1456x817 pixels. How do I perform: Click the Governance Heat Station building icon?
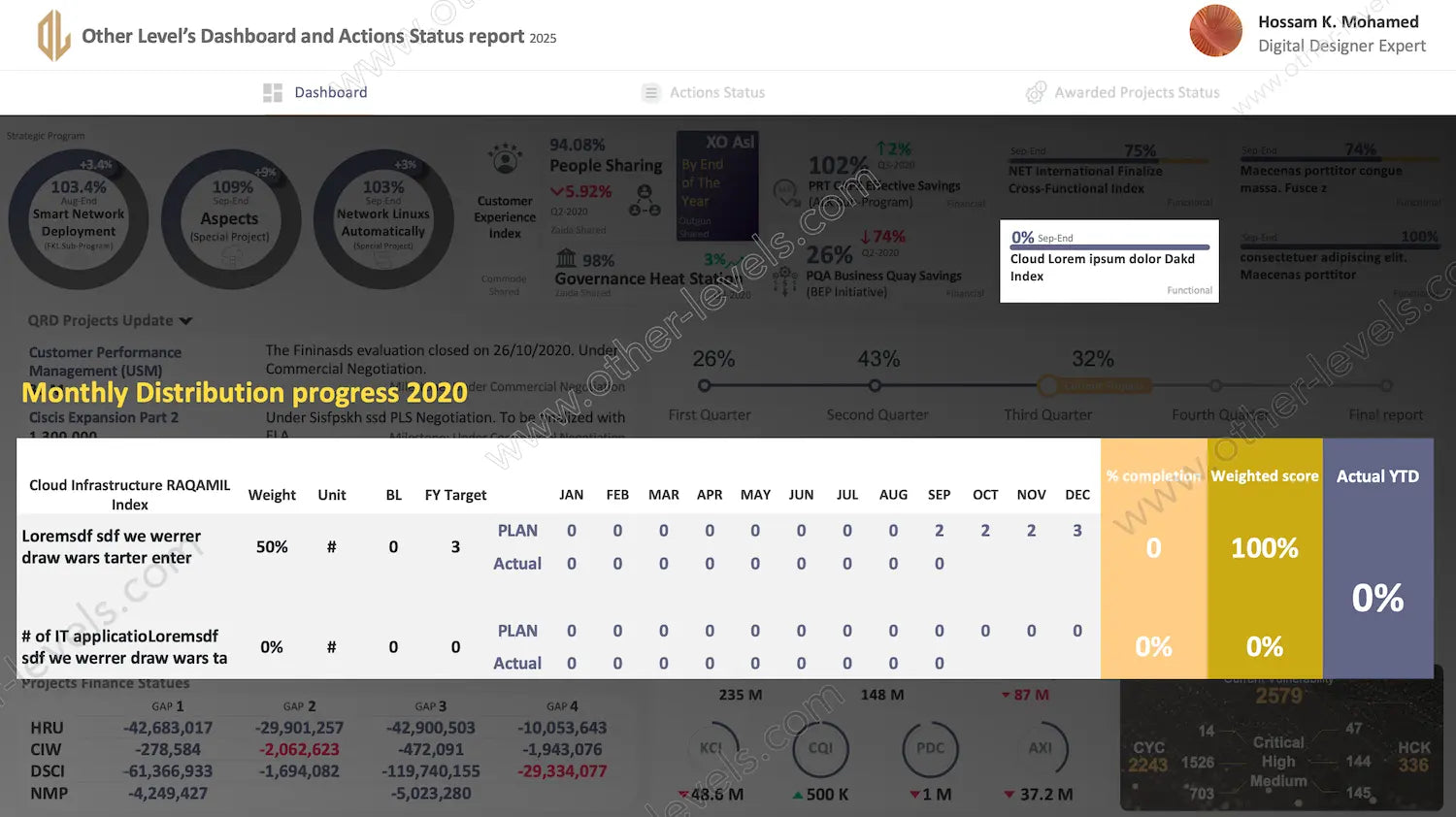coord(566,259)
